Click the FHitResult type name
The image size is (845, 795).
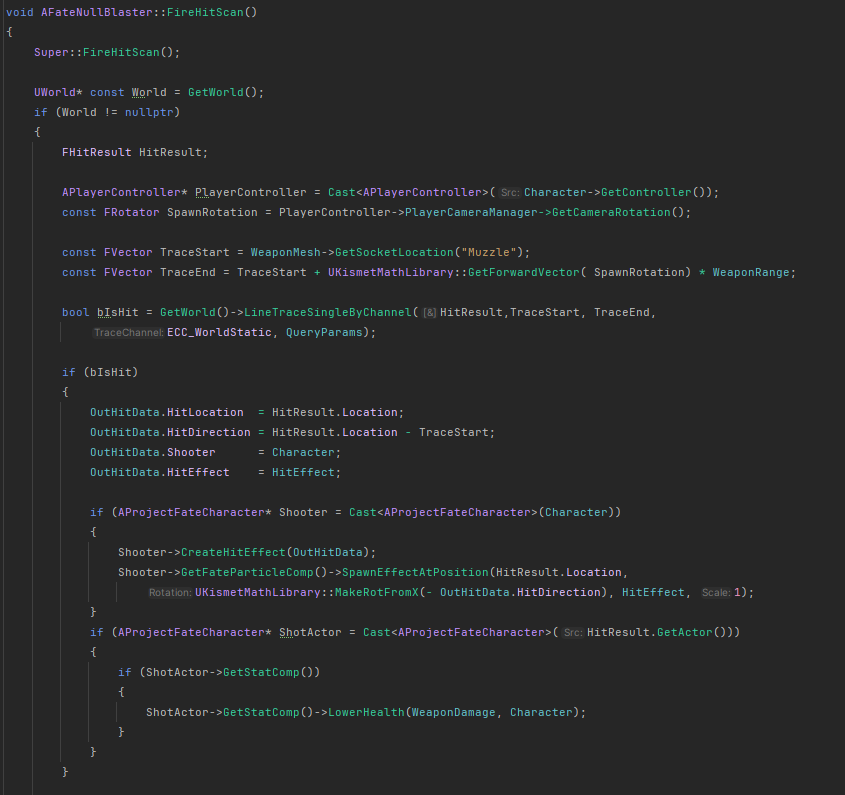coord(96,152)
